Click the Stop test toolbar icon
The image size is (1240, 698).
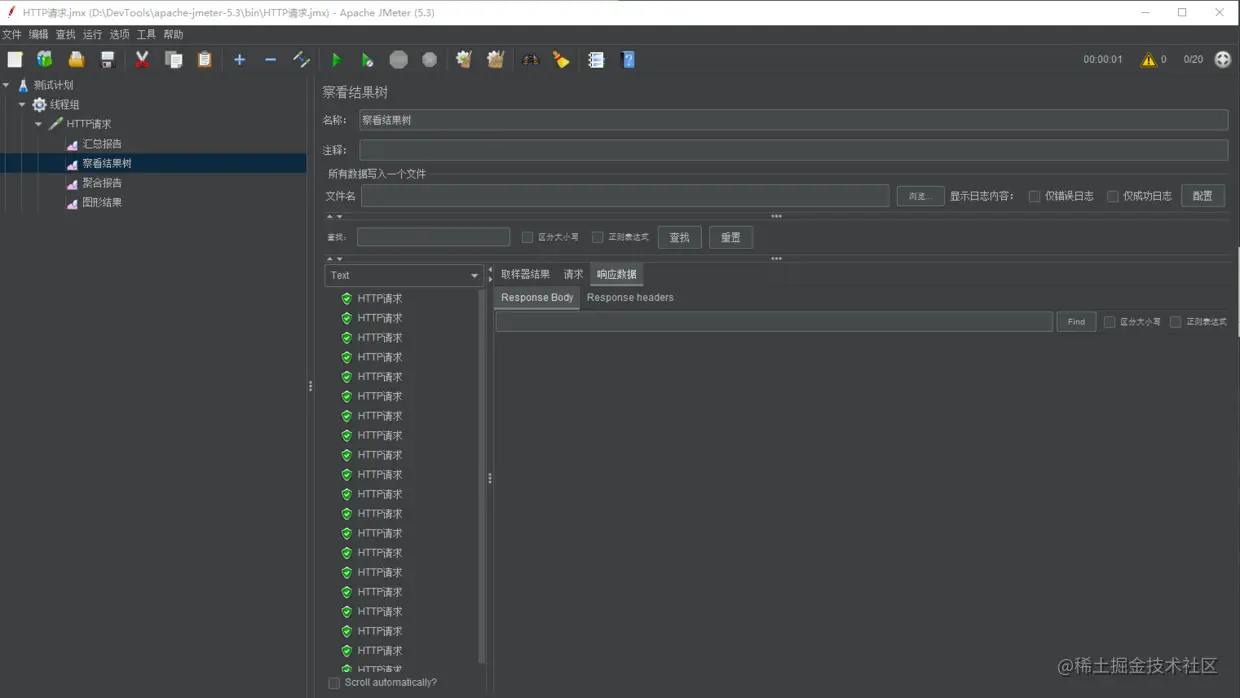398,60
